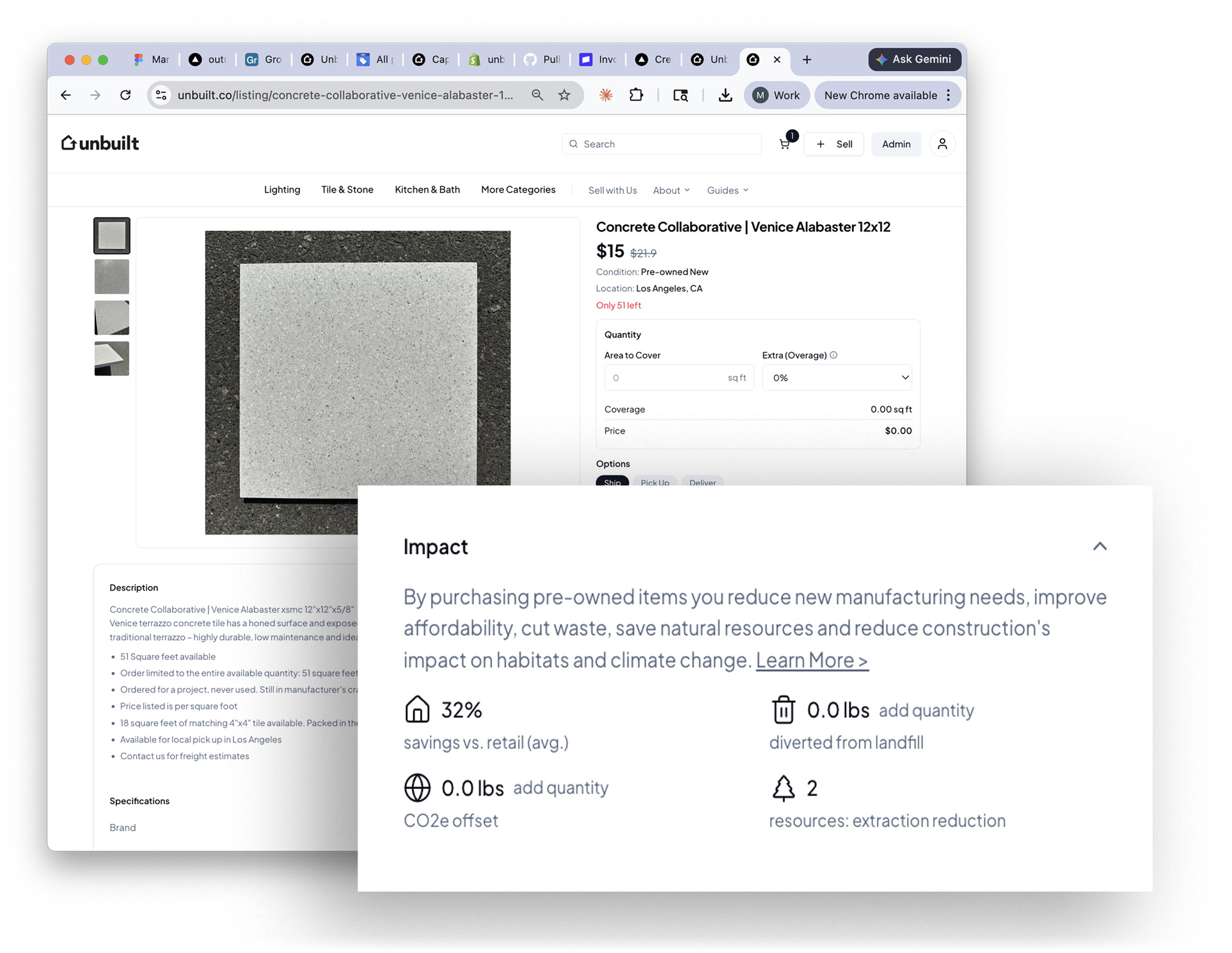This screenshot has width=1232, height=953.
Task: Open the Lighting category
Action: [x=282, y=190]
